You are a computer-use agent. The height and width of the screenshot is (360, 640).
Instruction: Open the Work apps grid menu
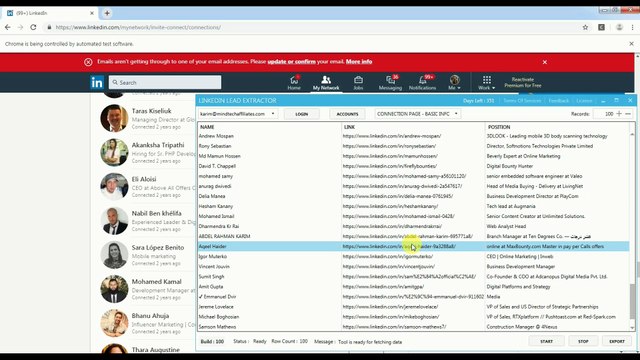click(x=487, y=82)
